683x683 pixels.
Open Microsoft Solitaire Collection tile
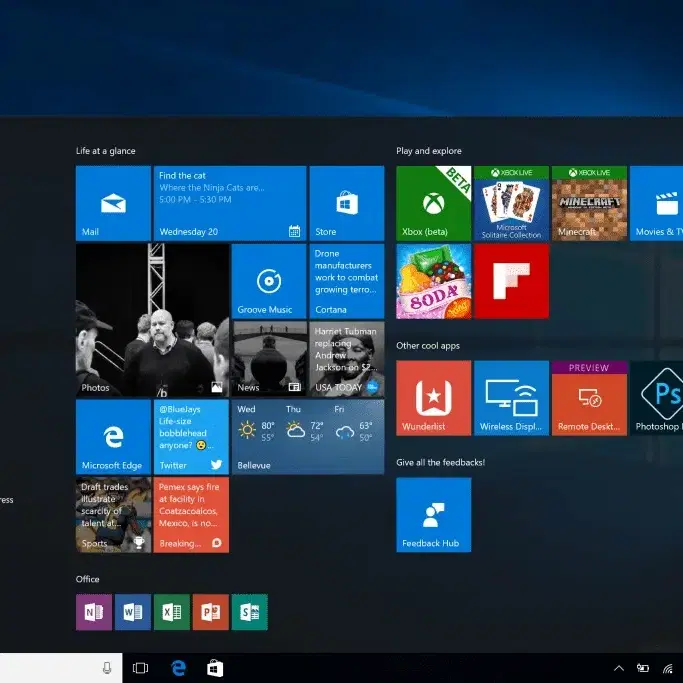pyautogui.click(x=511, y=203)
